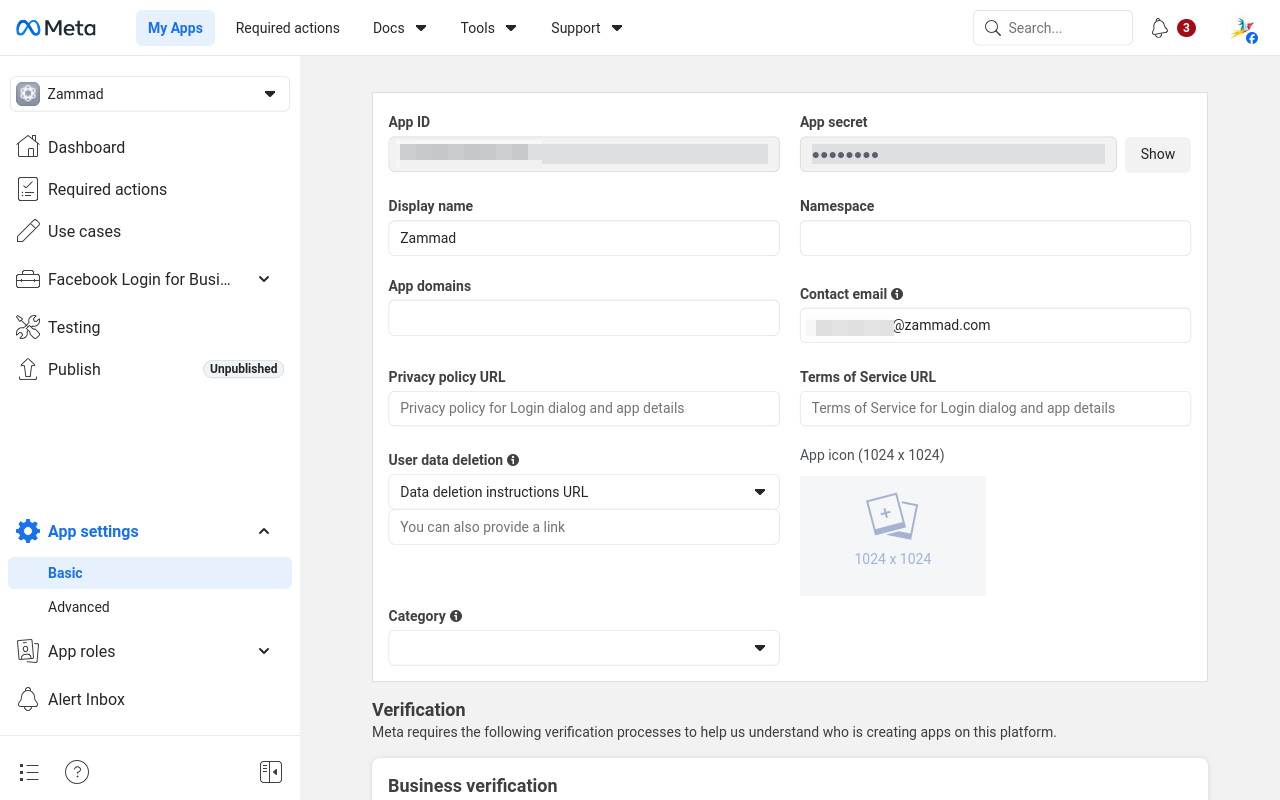Expand the Docs menu
This screenshot has width=1280, height=800.
pyautogui.click(x=399, y=28)
